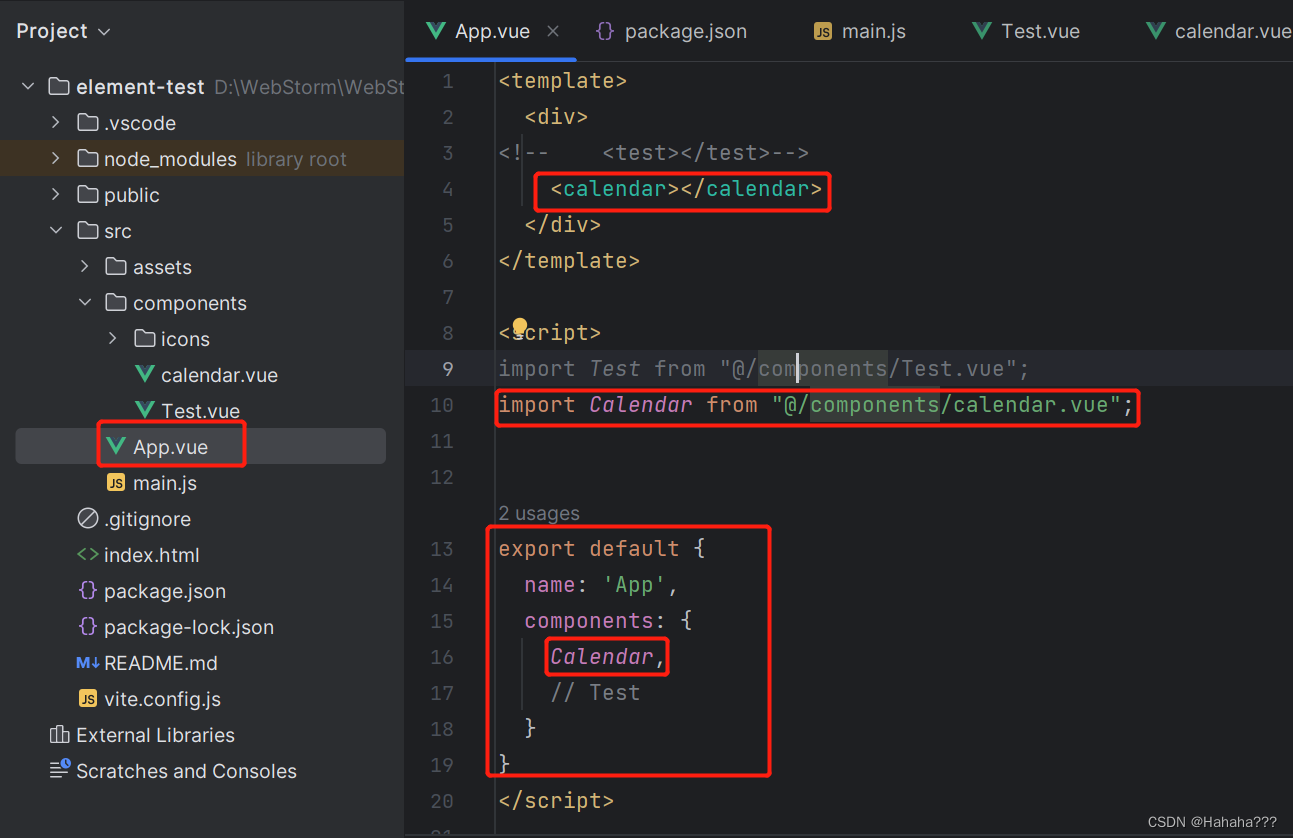Click the assets folder icon
The height and width of the screenshot is (838, 1293).
[116, 267]
